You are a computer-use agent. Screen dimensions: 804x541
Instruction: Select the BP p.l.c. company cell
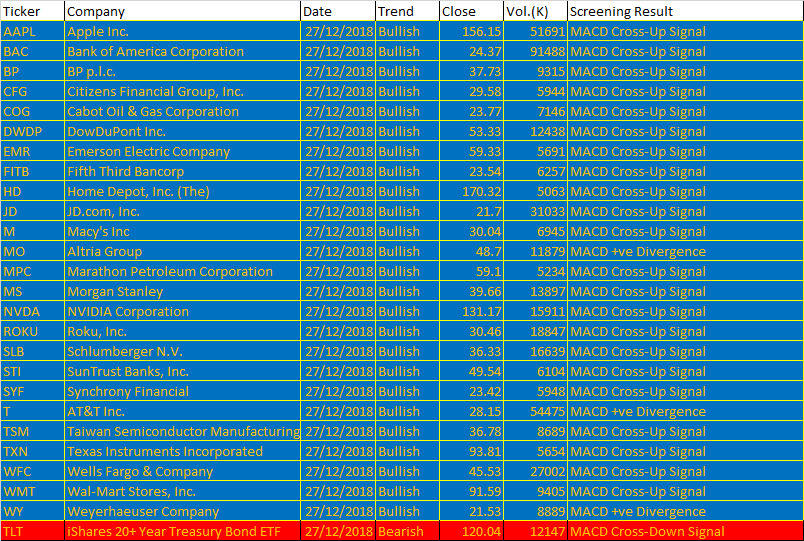pyautogui.click(x=182, y=71)
